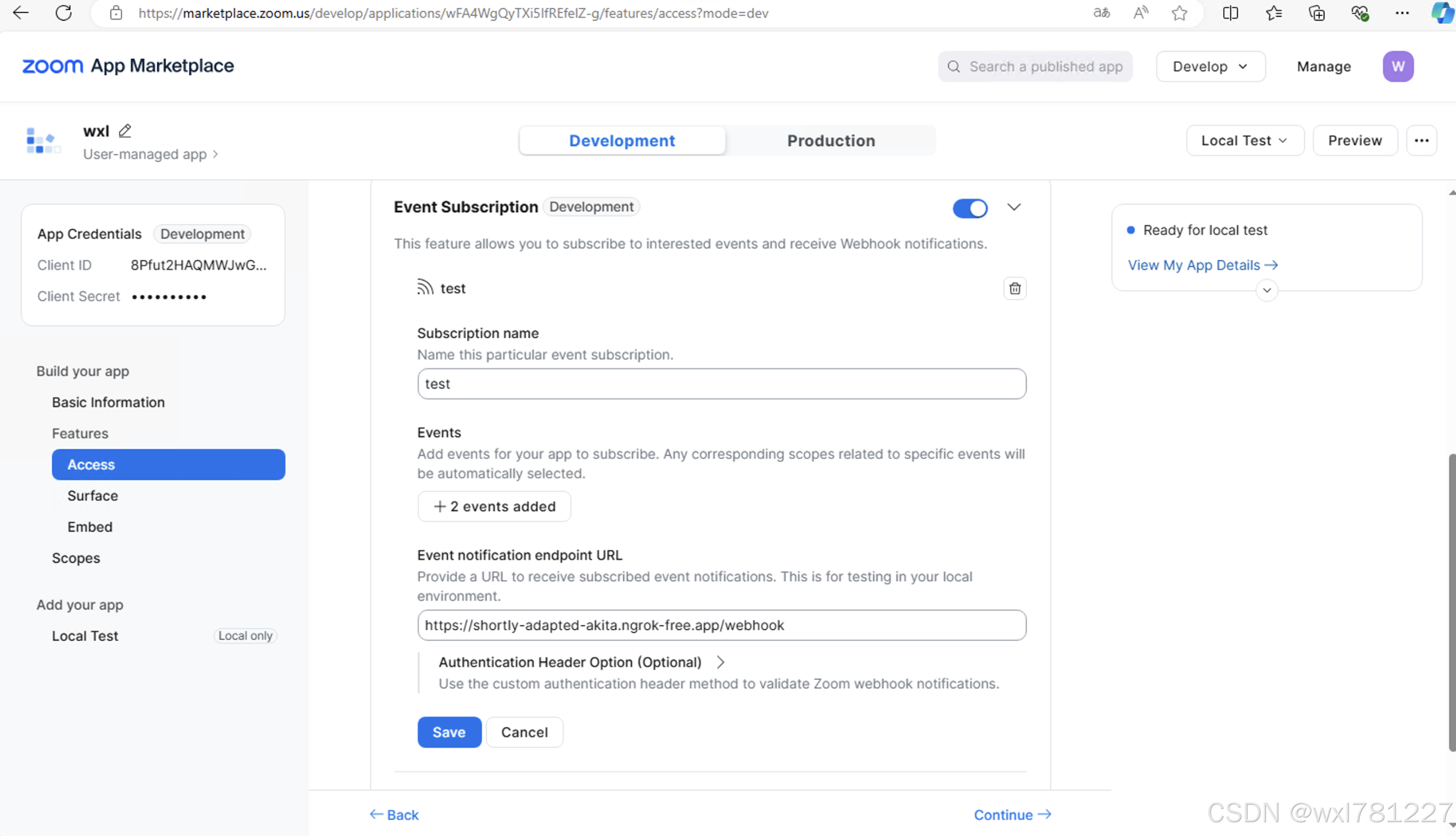This screenshot has width=1456, height=836.
Task: Click the Back link
Action: pos(394,815)
